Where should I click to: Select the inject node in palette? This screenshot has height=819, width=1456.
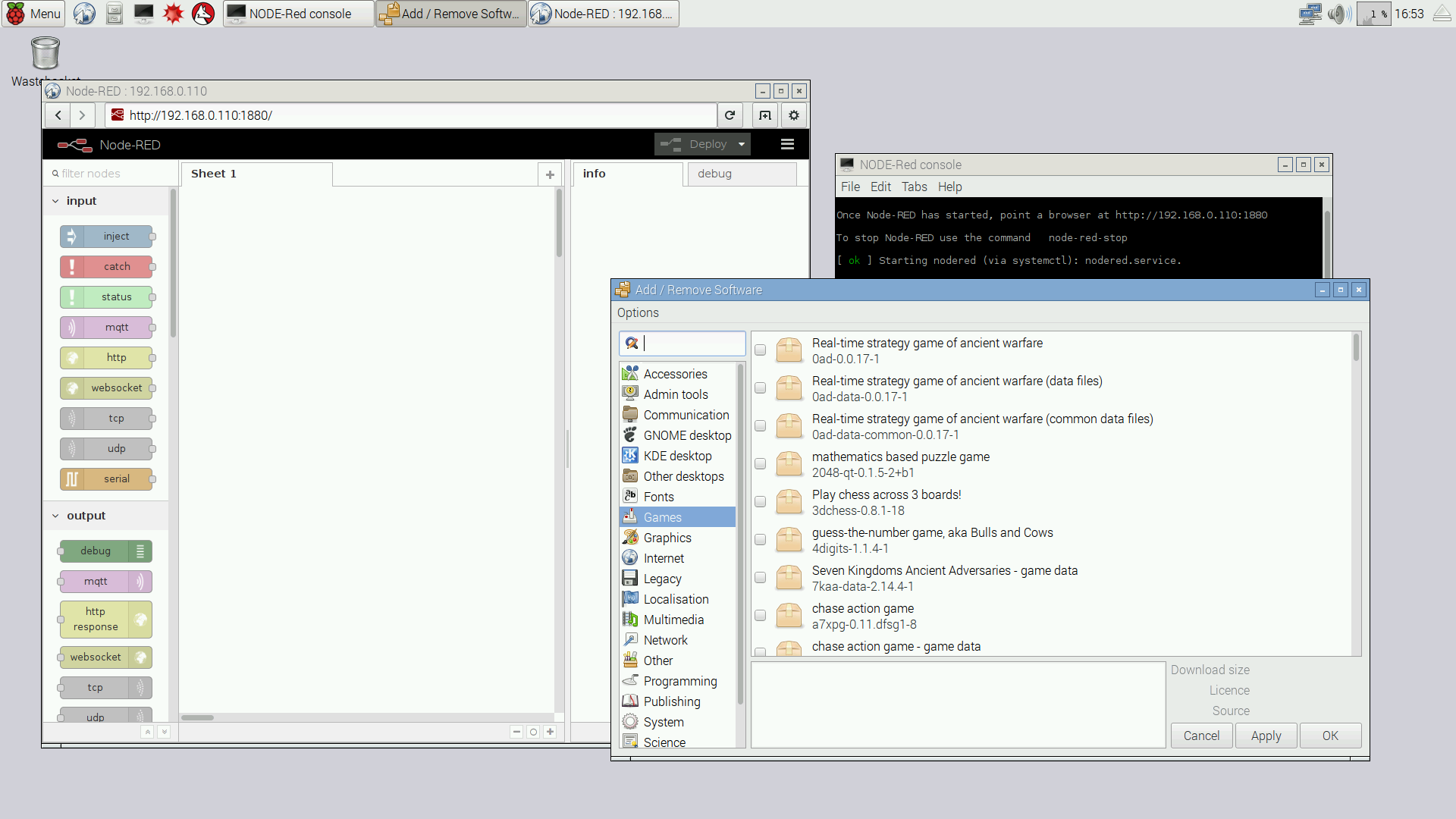click(x=107, y=237)
